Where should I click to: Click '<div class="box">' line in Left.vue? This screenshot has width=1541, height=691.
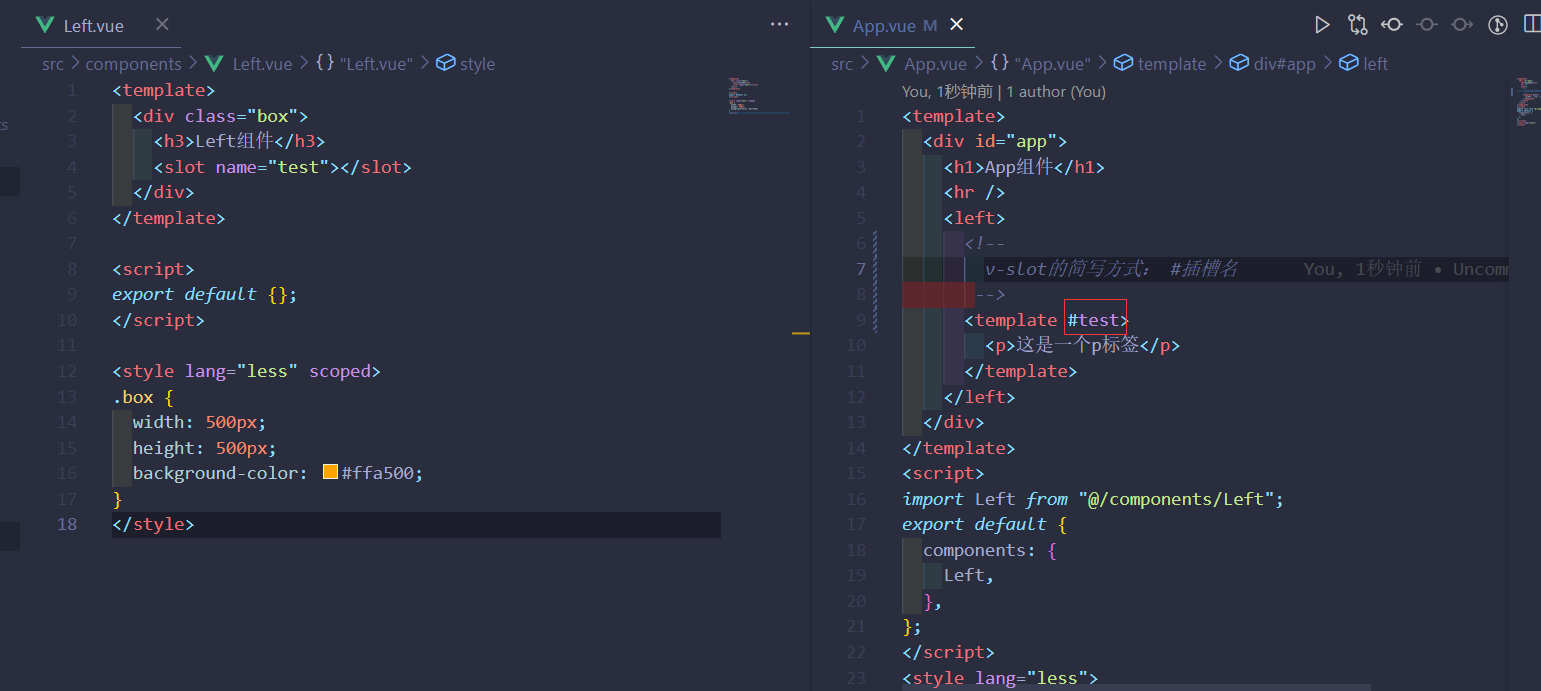[221, 116]
